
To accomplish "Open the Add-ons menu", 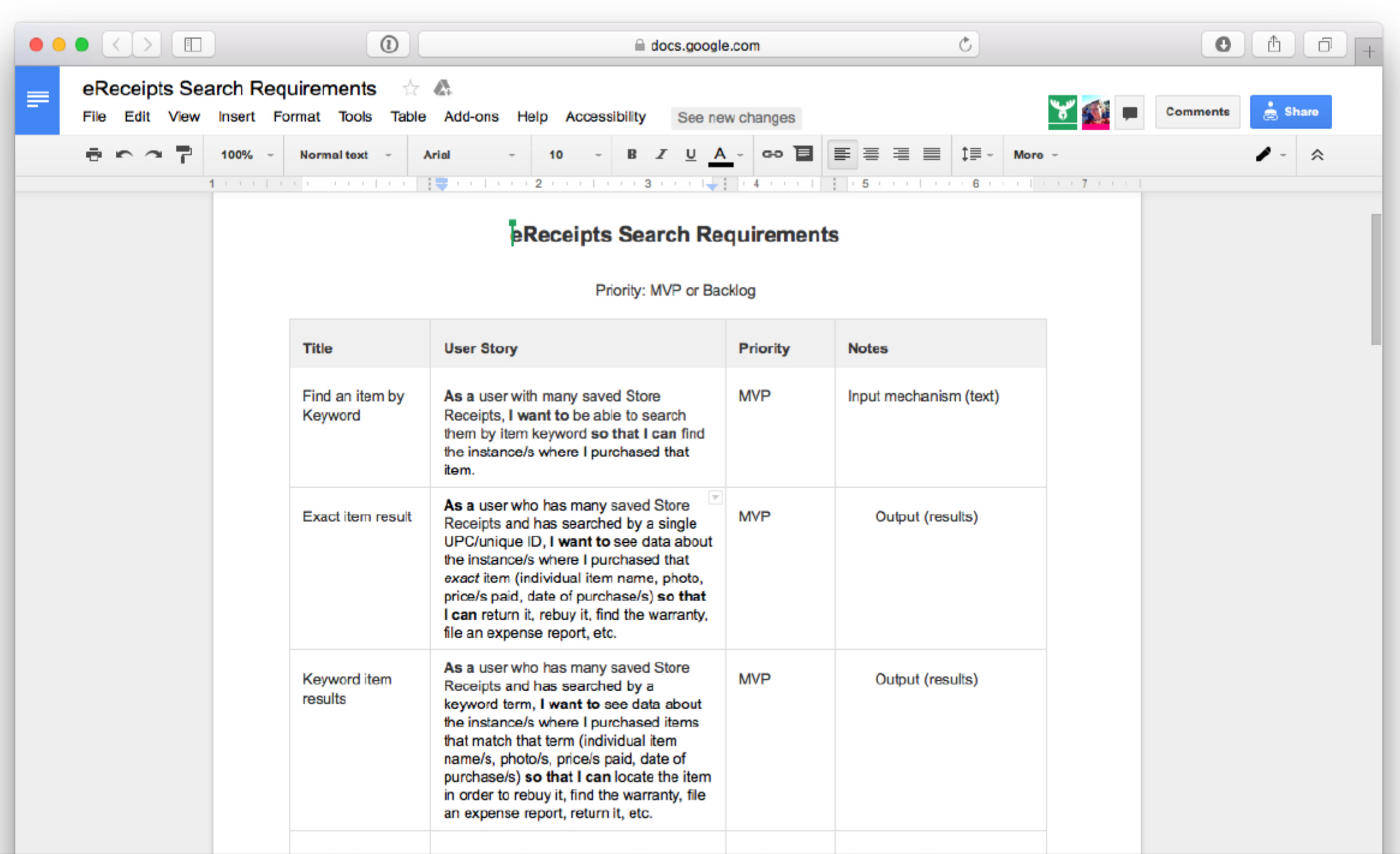I will (471, 116).
